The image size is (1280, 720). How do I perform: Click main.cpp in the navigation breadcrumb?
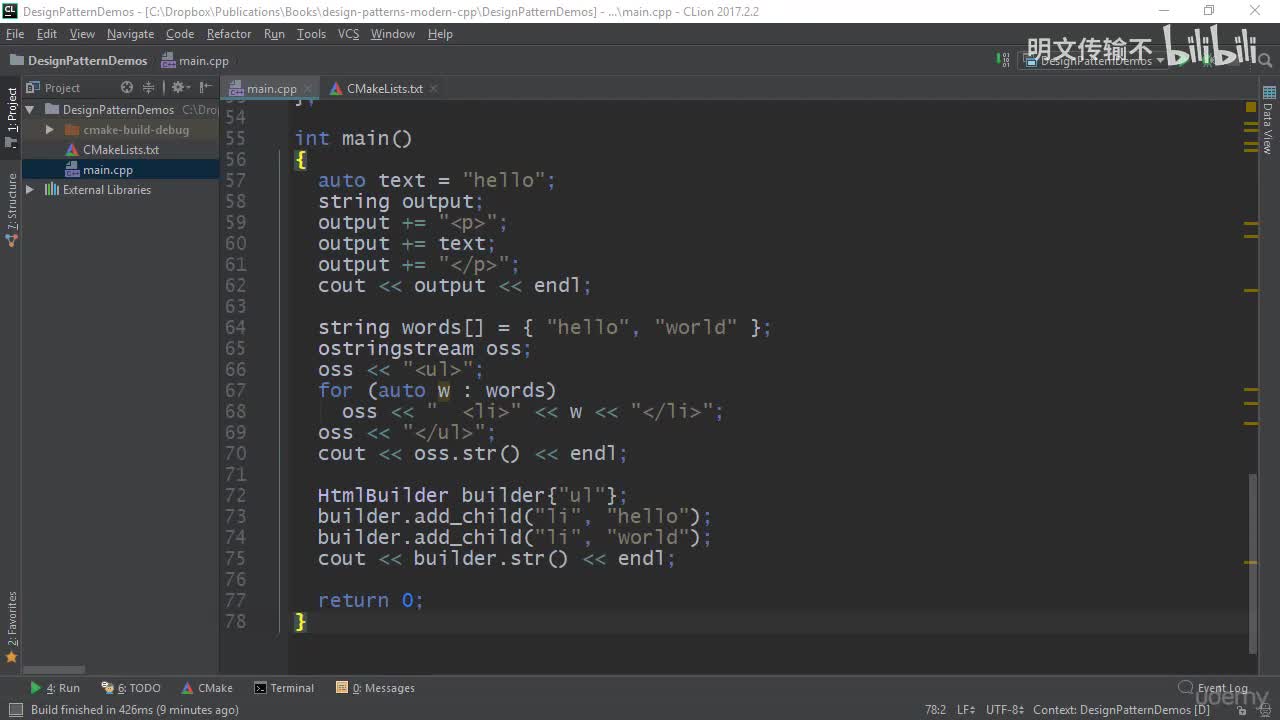coord(195,61)
